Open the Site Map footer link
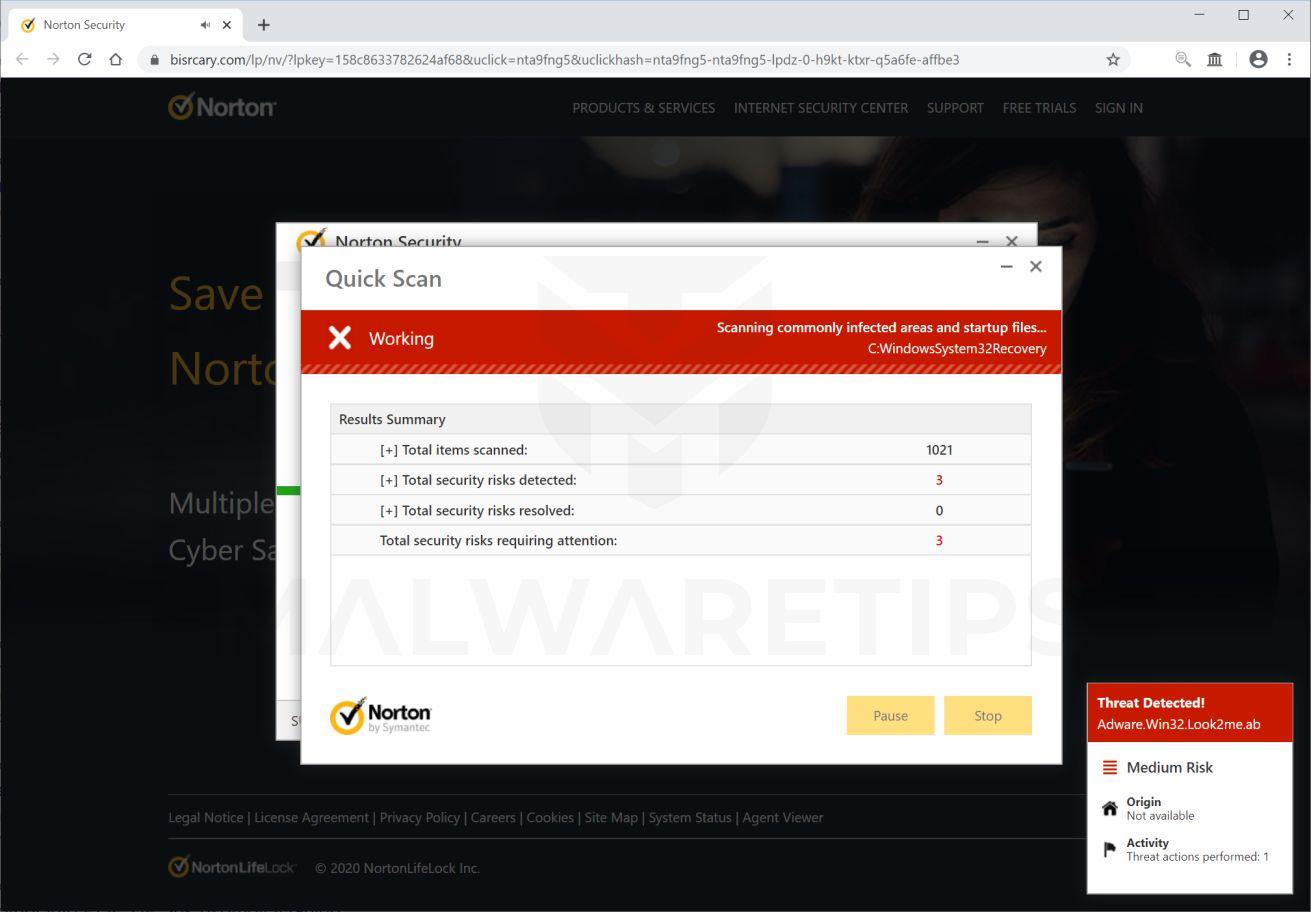 click(611, 817)
